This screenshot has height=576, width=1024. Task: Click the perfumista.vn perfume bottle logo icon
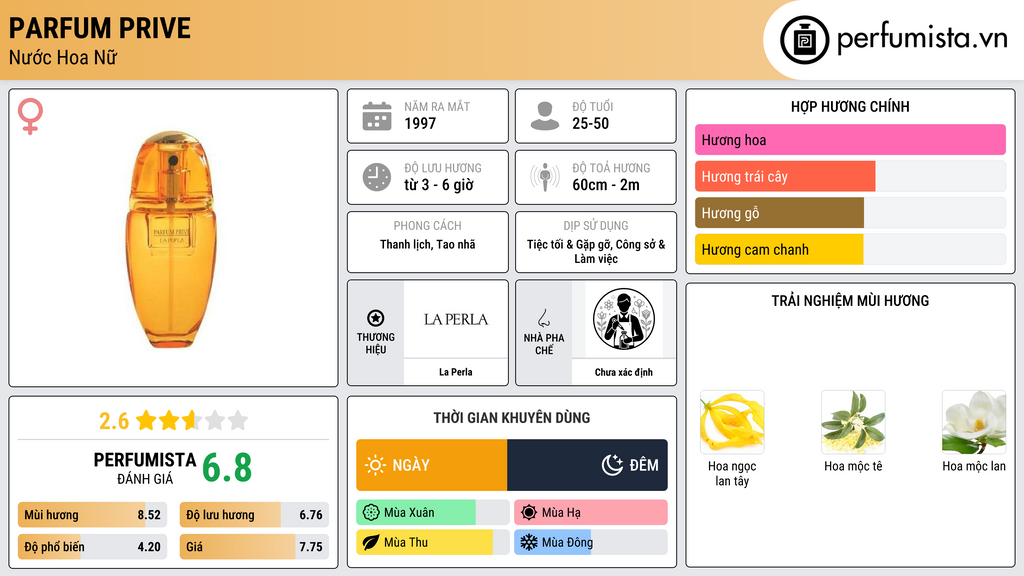pos(804,40)
